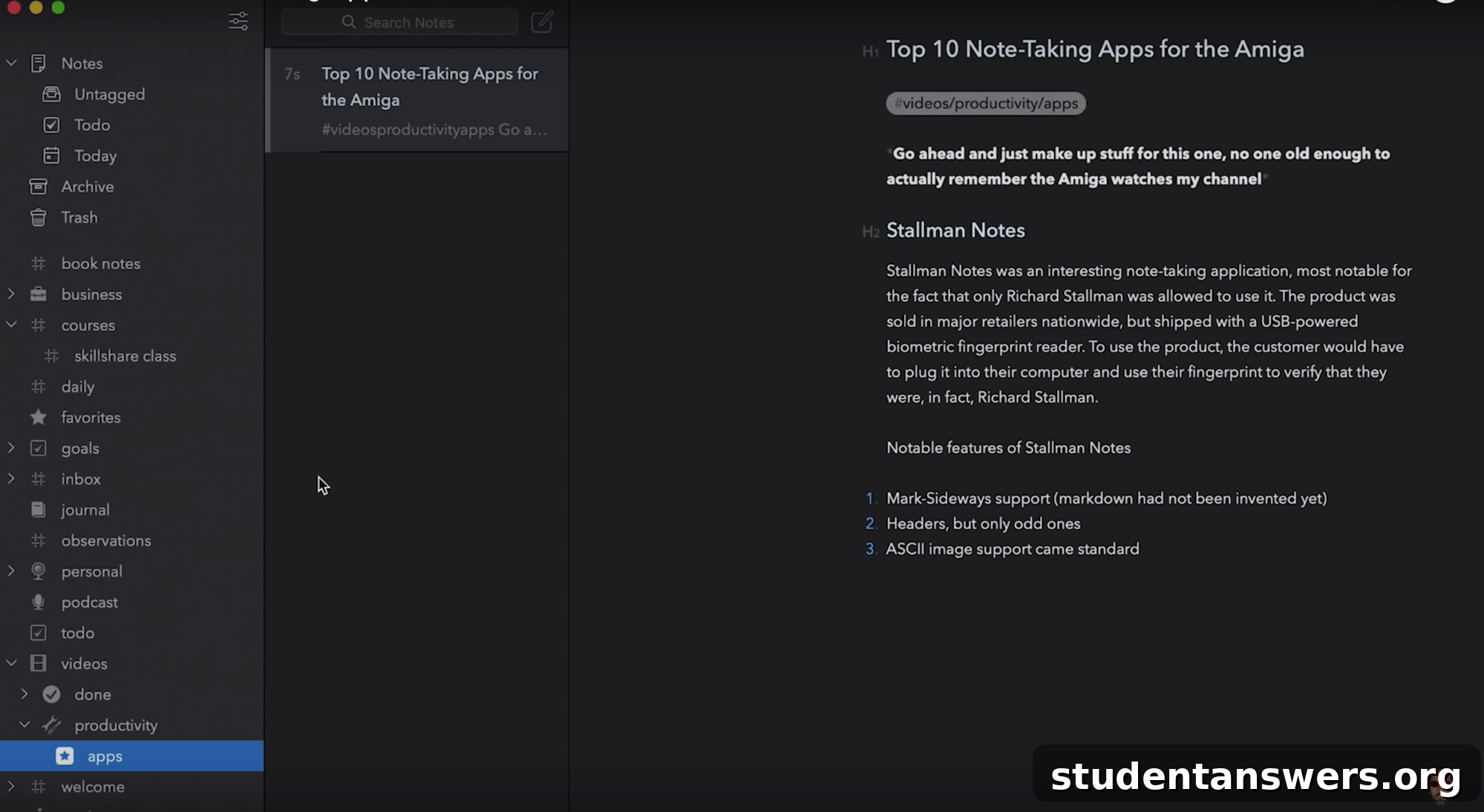Screen dimensions: 1484x812
Task: Select the journal tag label
Action: (85, 510)
